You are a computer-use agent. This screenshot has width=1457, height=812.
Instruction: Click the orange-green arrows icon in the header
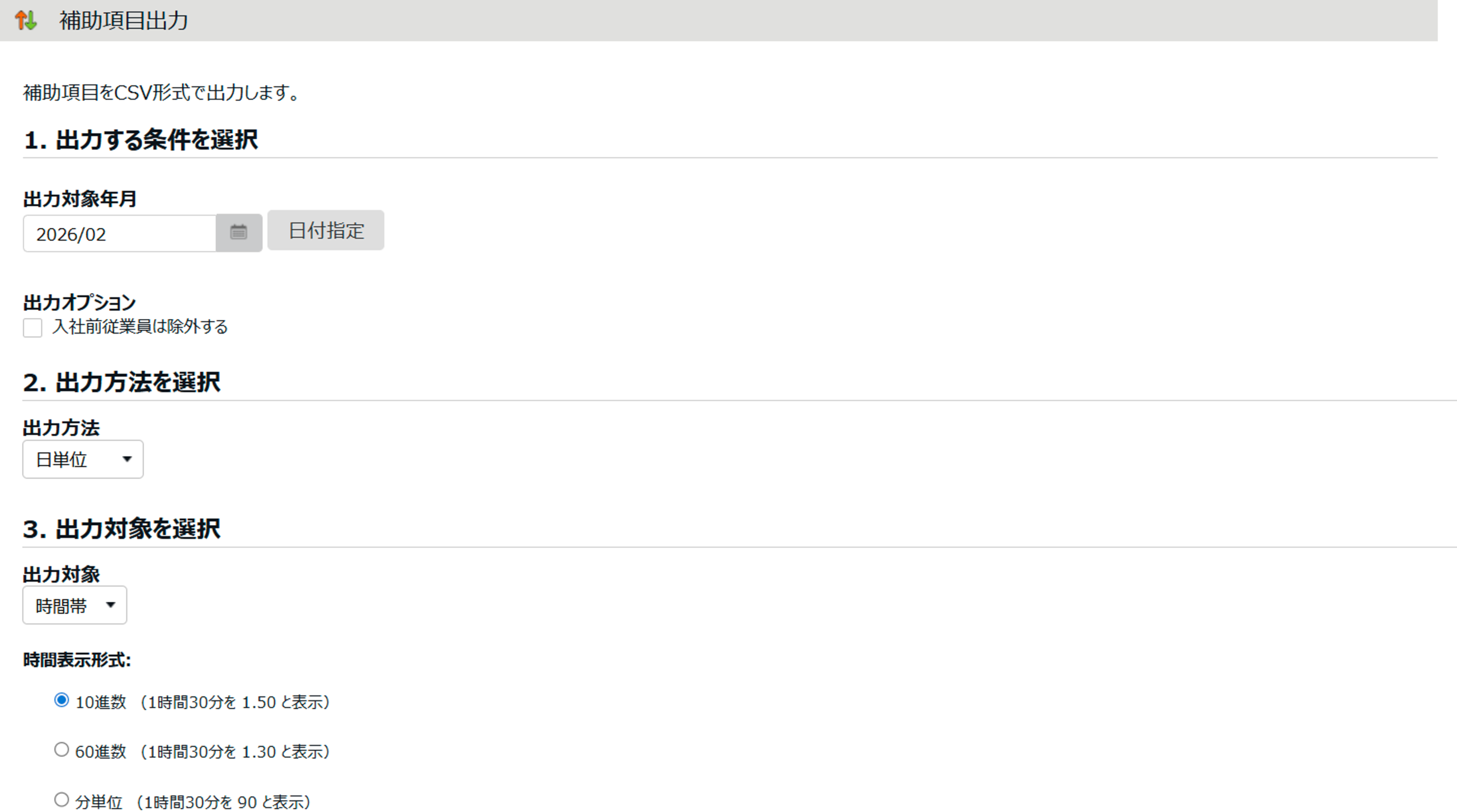(x=26, y=20)
